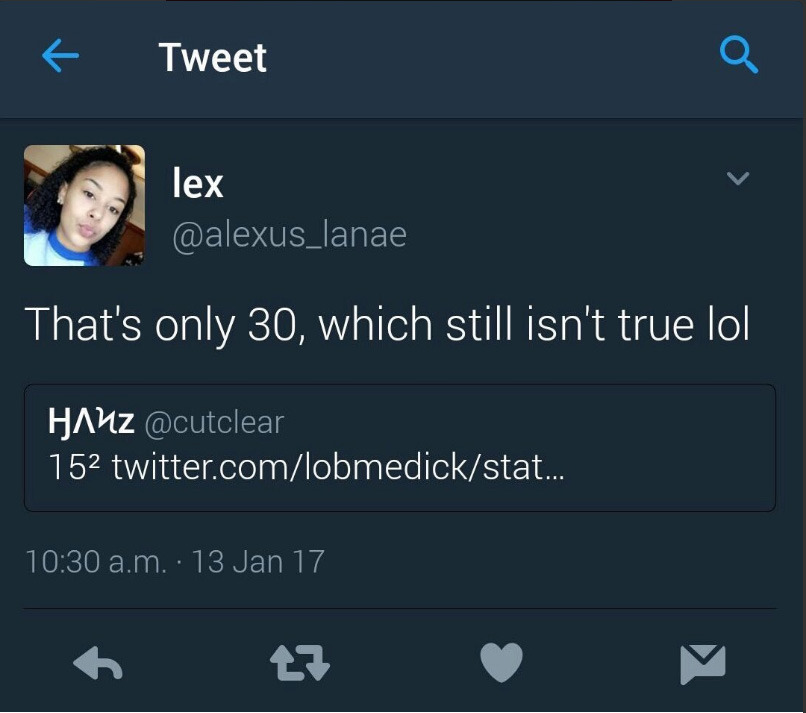Image resolution: width=806 pixels, height=713 pixels.
Task: Follow the twitter.com/lobmedick/stat… link
Action: [338, 466]
